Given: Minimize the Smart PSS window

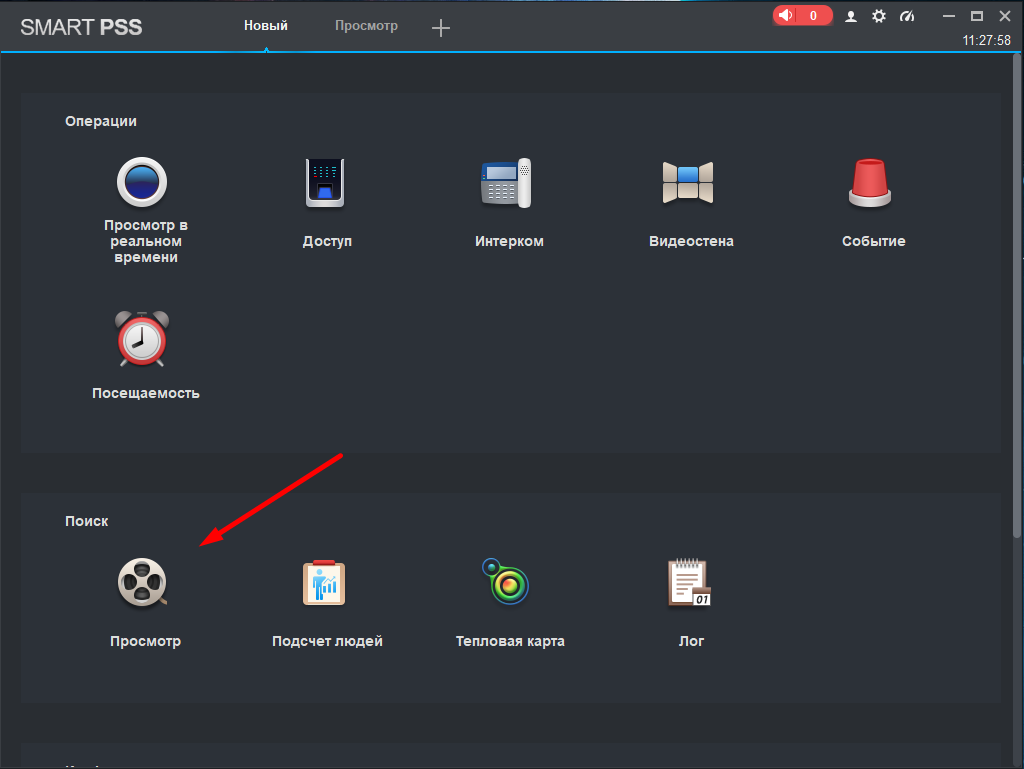Looking at the screenshot, I should (949, 16).
